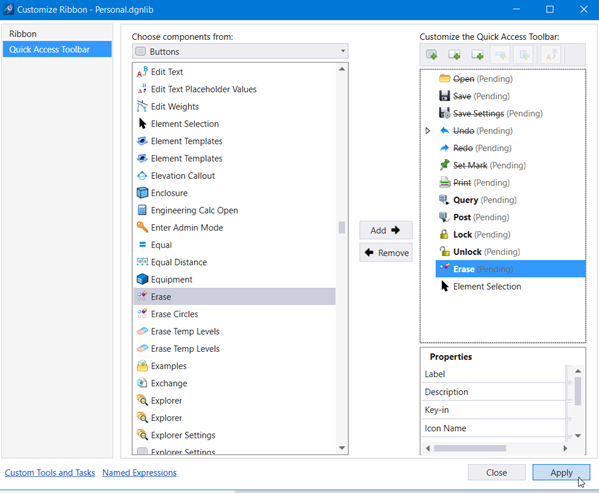
Task: Select the Engineering Calc Open calculator icon
Action: coord(142,210)
